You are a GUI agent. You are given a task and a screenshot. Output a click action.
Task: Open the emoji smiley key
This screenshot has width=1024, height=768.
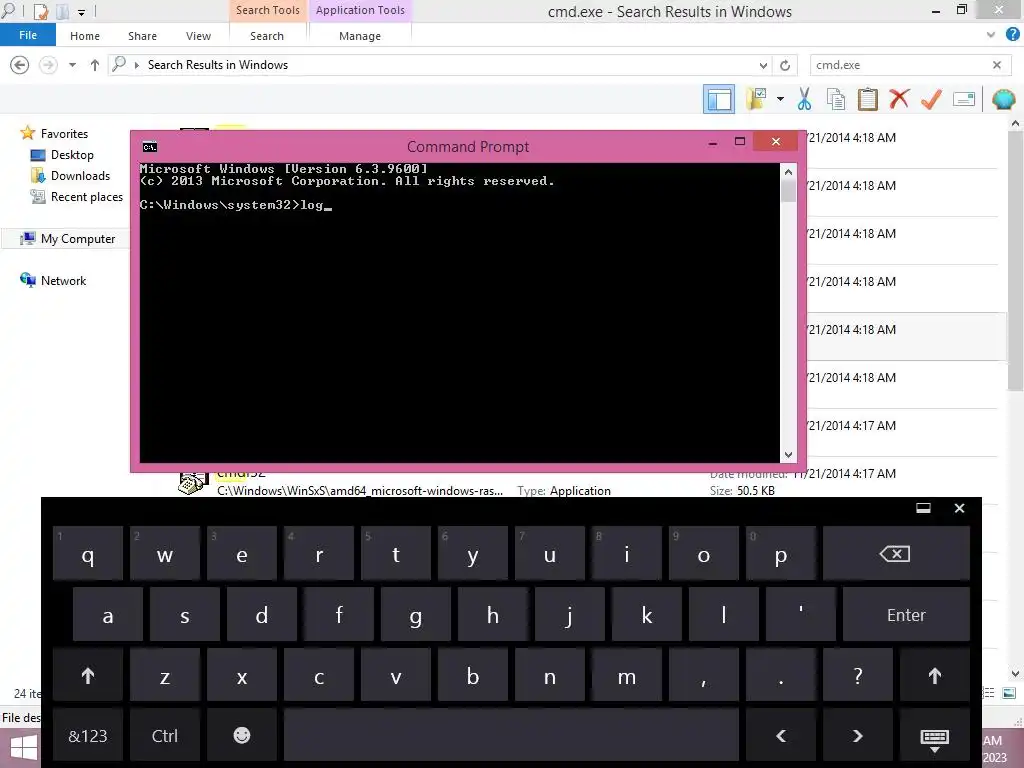[x=242, y=735]
